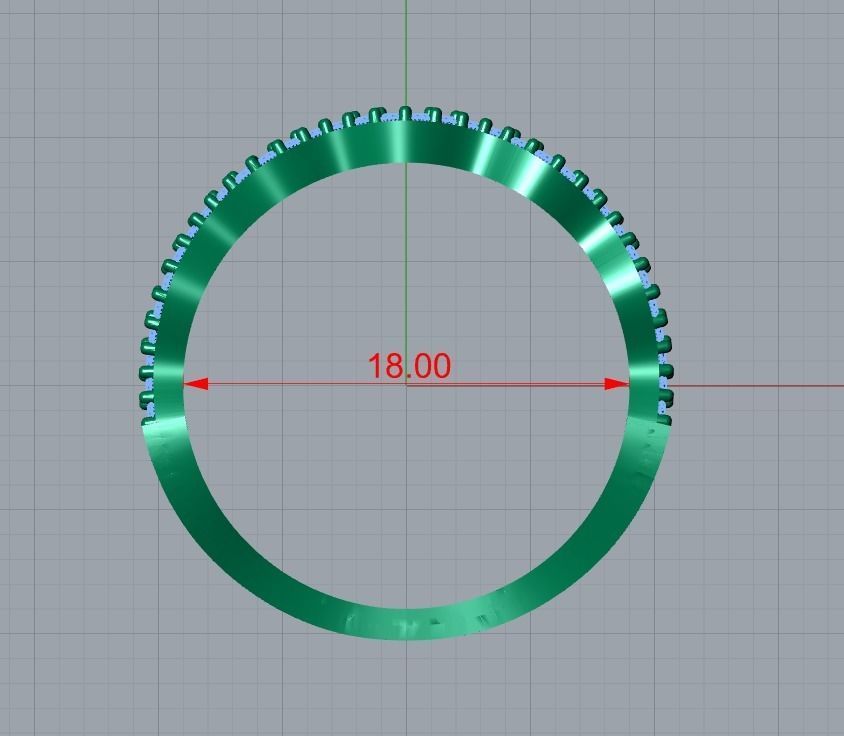Select the smooth lower half of the green ring band
Screen dimensions: 844x736
pos(405,625)
